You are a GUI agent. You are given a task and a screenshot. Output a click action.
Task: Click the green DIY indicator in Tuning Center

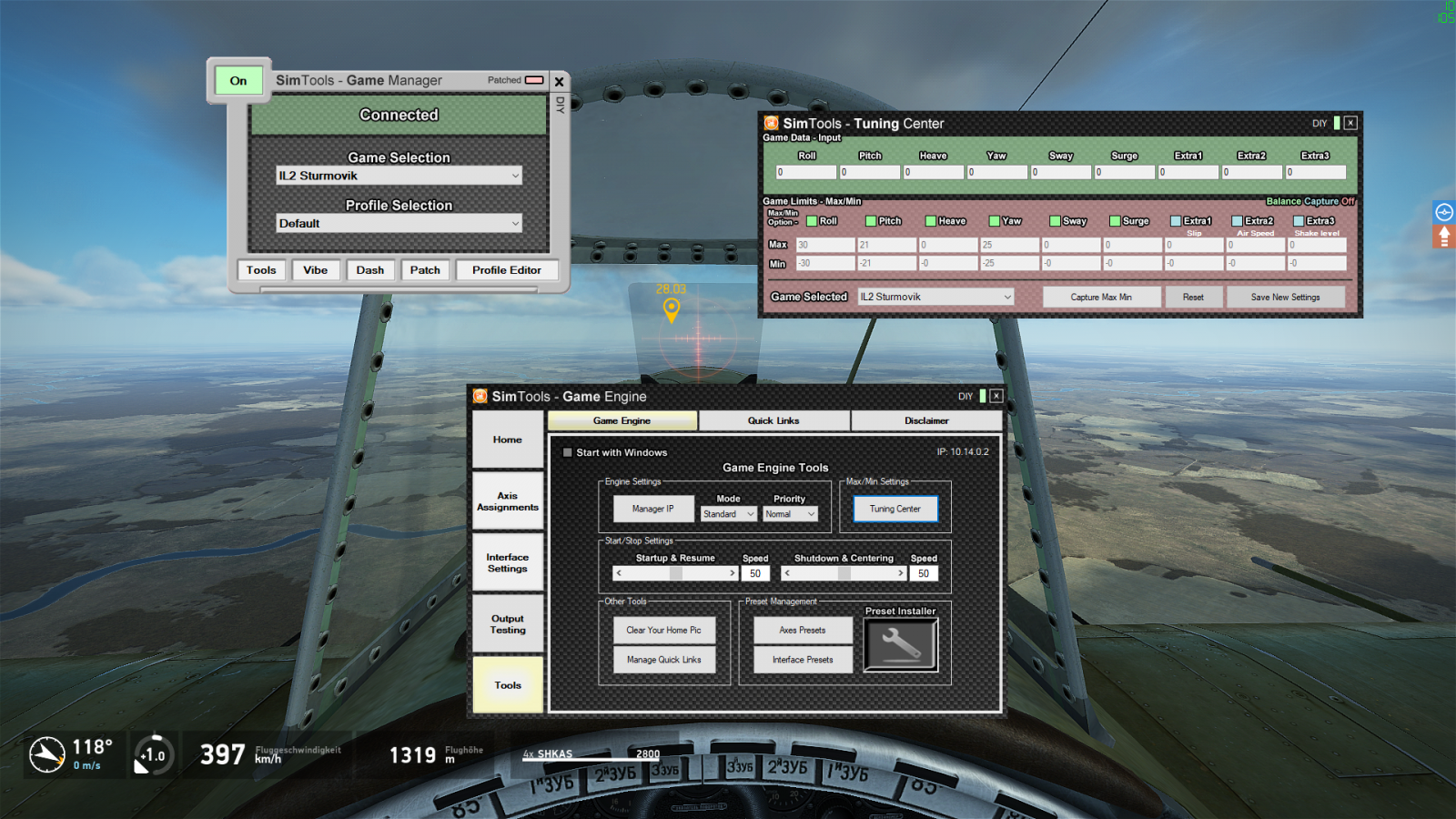tap(1337, 123)
